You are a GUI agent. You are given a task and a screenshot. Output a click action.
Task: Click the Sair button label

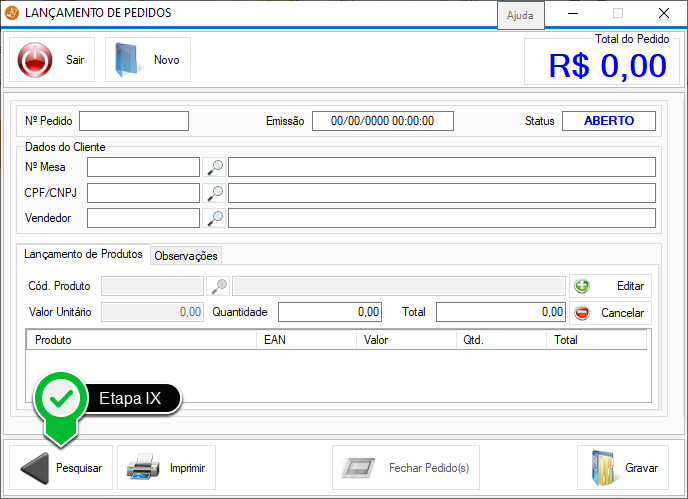click(x=75, y=60)
